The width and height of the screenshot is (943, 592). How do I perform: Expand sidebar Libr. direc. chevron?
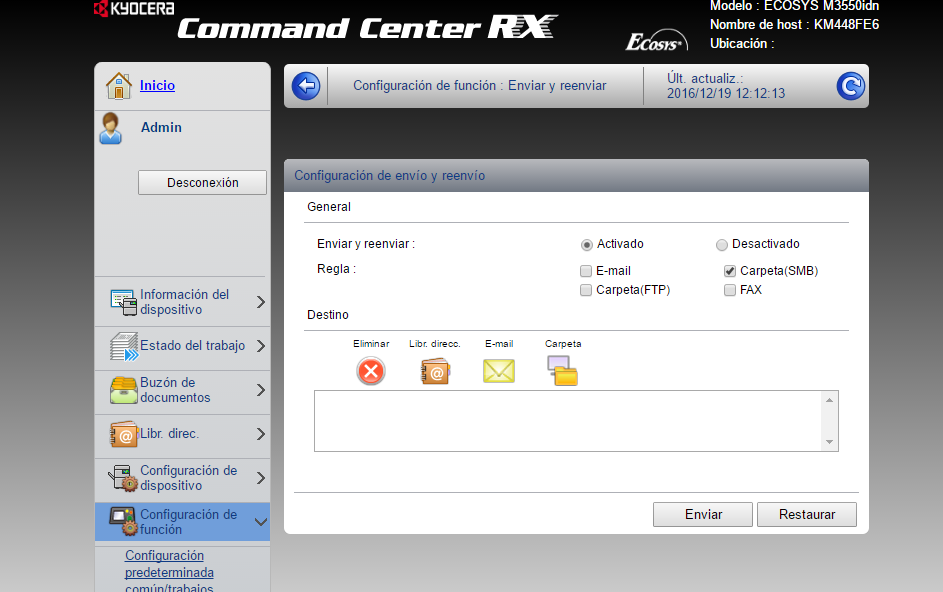(260, 434)
